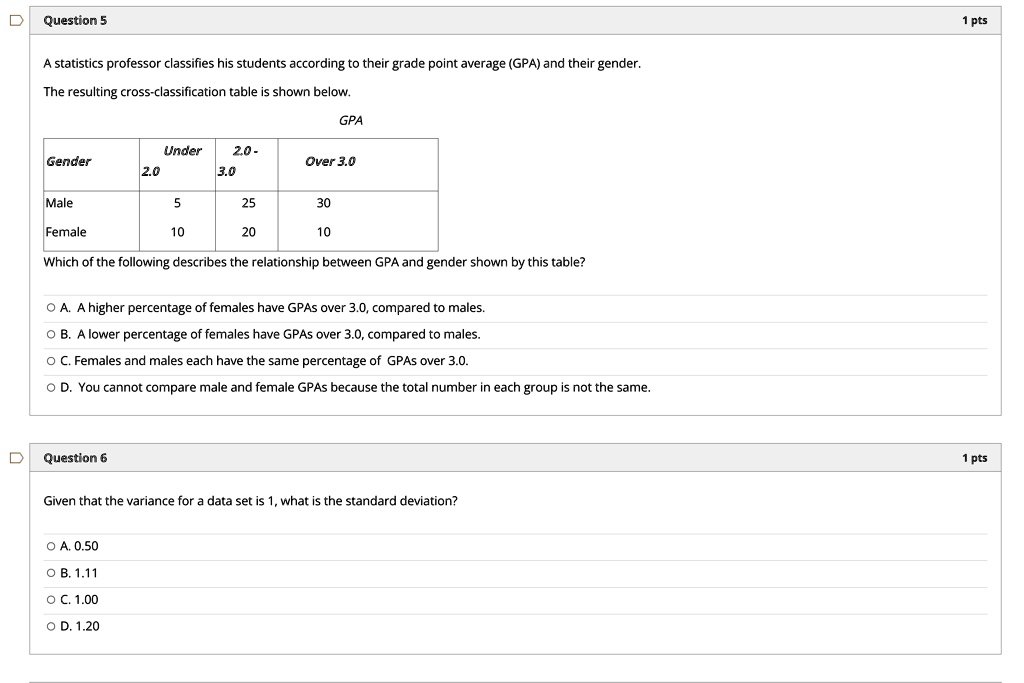
Task: Select option A for Question 5
Action: (x=49, y=307)
